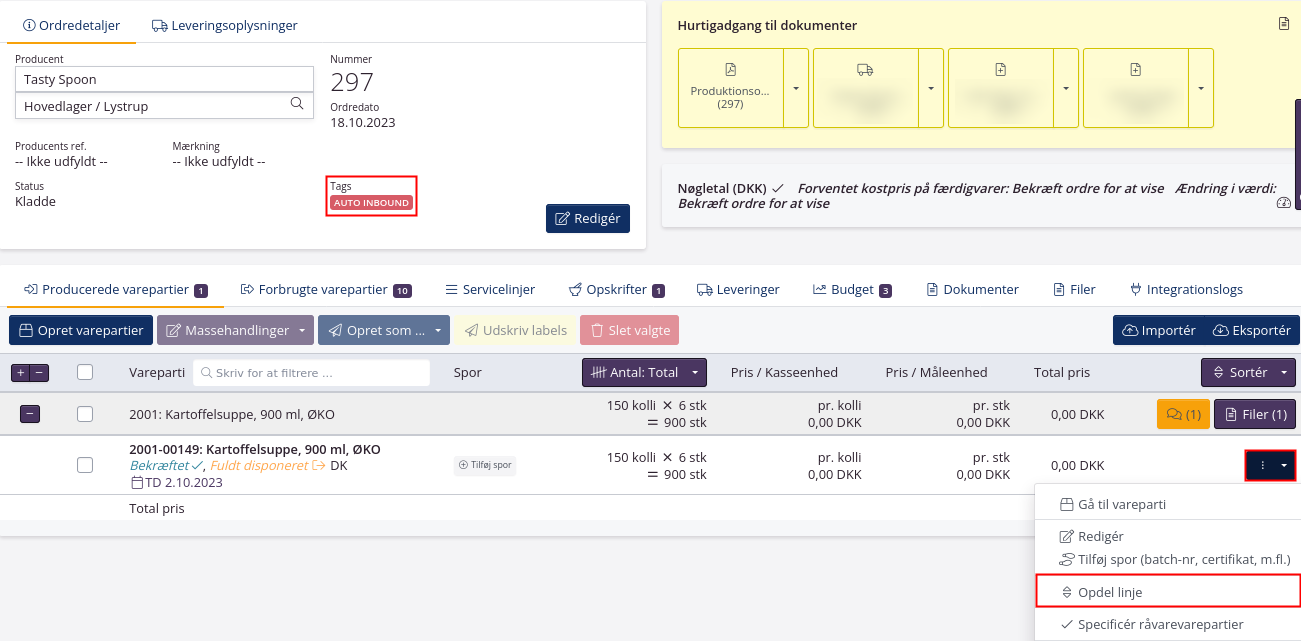
Task: Click the Opret varepartier button
Action: 80,330
